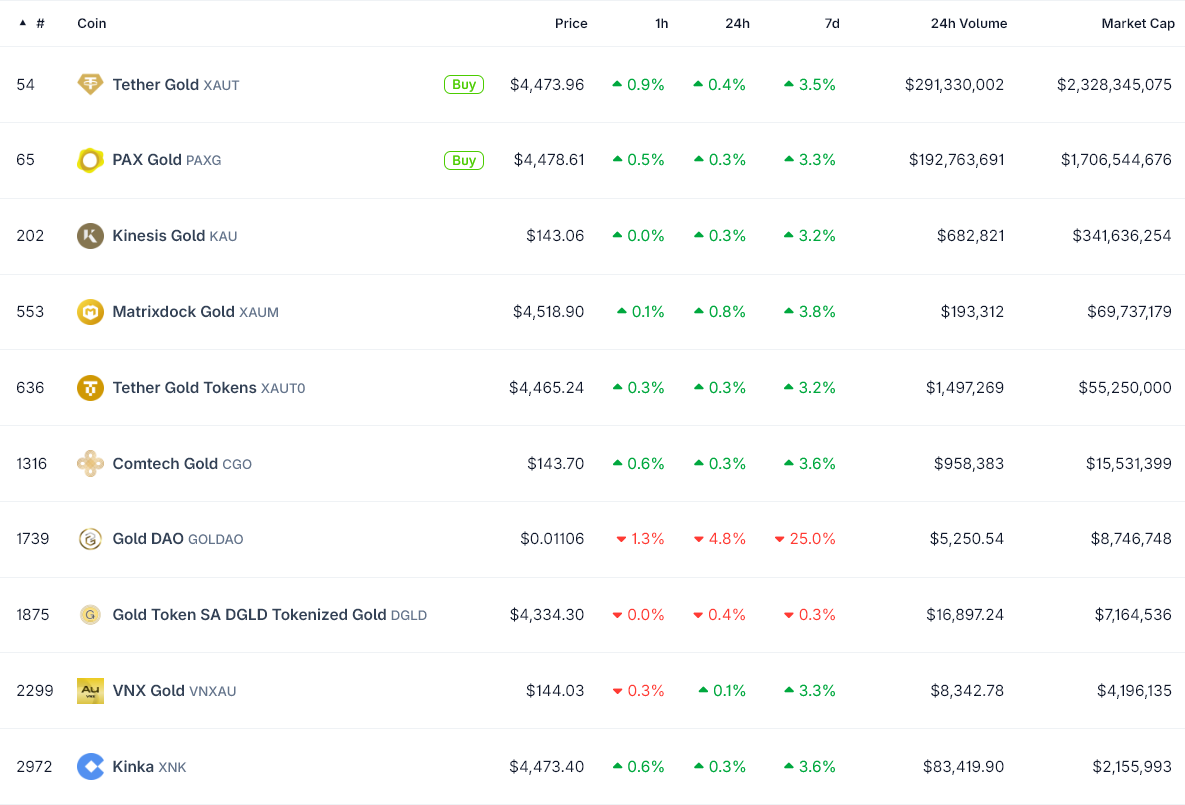Select the Tether Gold Tokens logo

point(90,387)
